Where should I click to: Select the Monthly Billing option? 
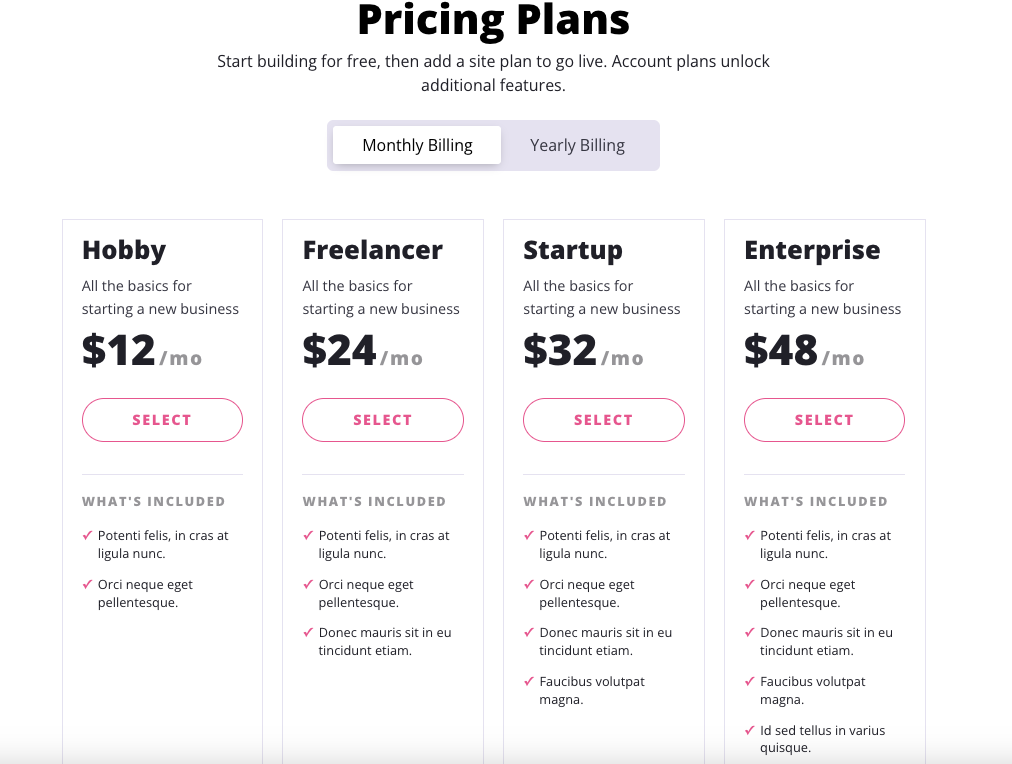pyautogui.click(x=417, y=145)
